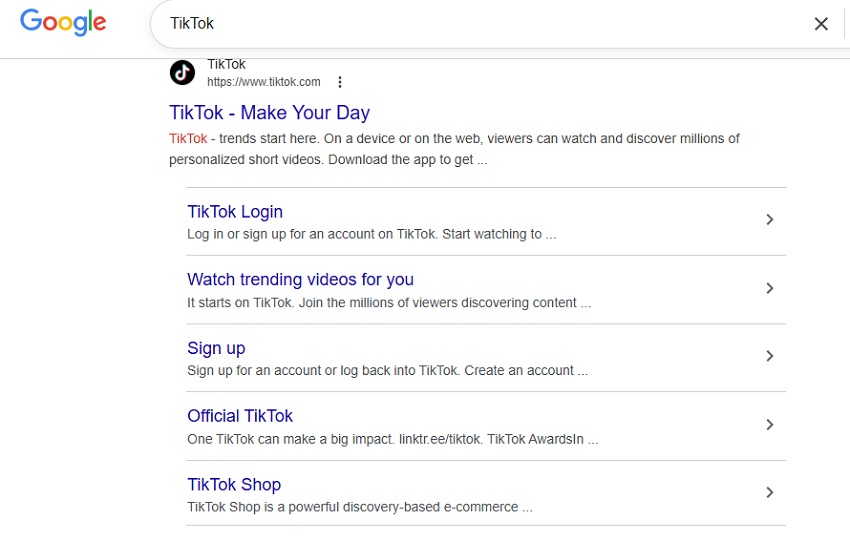Viewport: 850px width, 541px height.
Task: Clear the search box with X
Action: [x=821, y=24]
